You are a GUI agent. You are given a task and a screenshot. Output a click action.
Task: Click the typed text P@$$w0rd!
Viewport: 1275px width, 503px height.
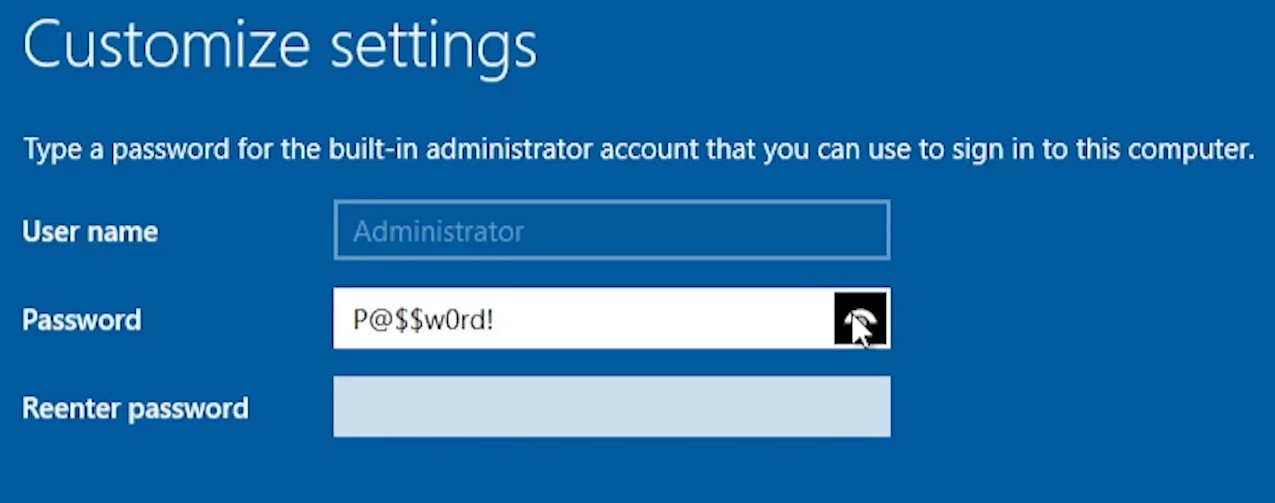[x=423, y=320]
